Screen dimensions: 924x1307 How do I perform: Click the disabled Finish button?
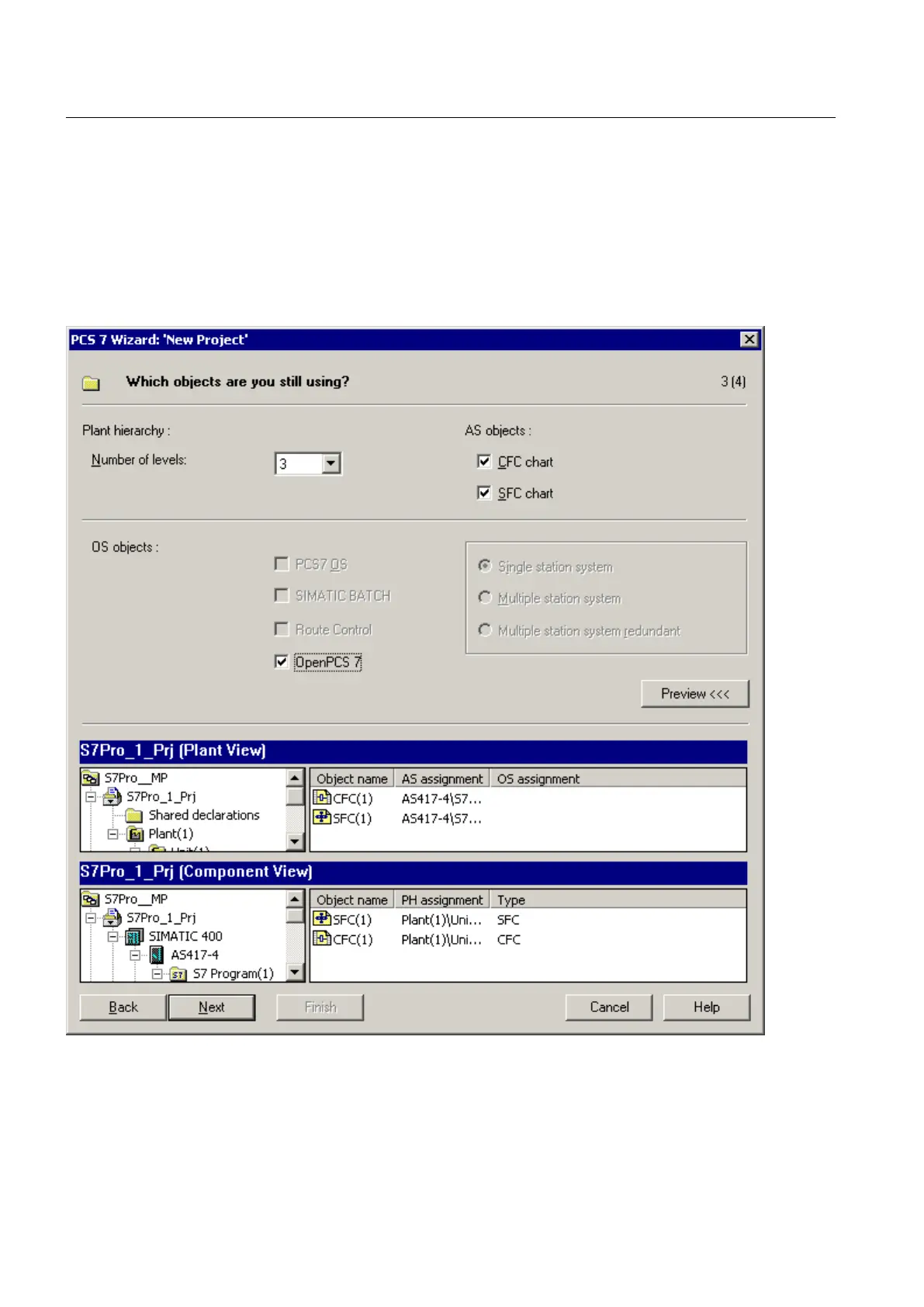[320, 1007]
